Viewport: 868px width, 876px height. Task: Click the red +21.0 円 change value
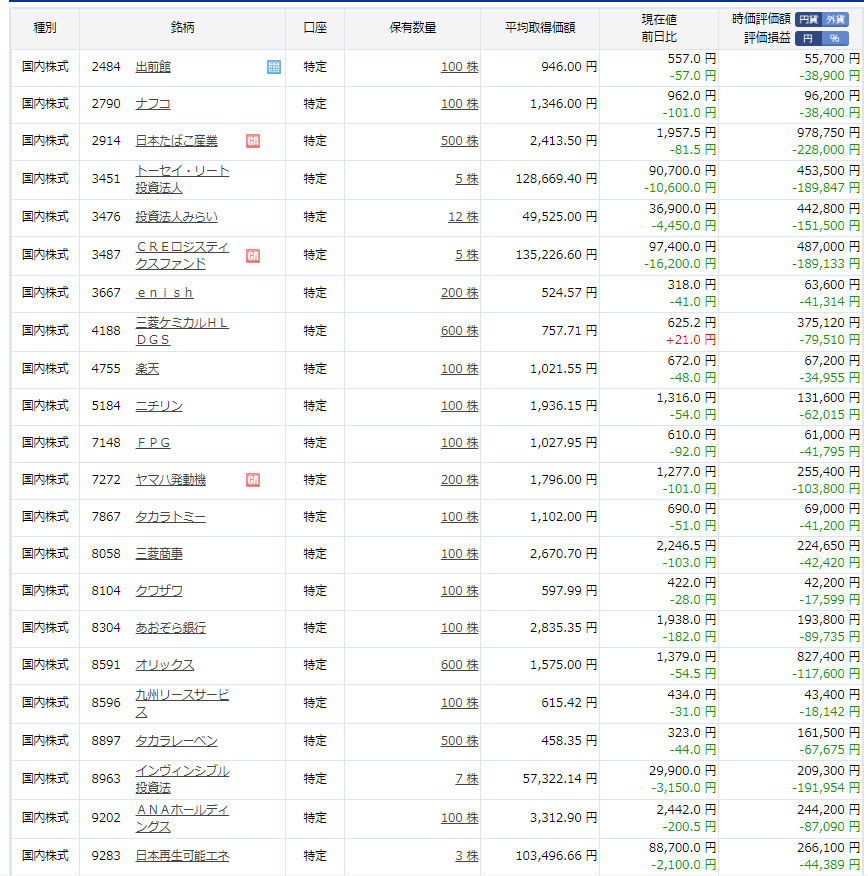click(x=690, y=340)
